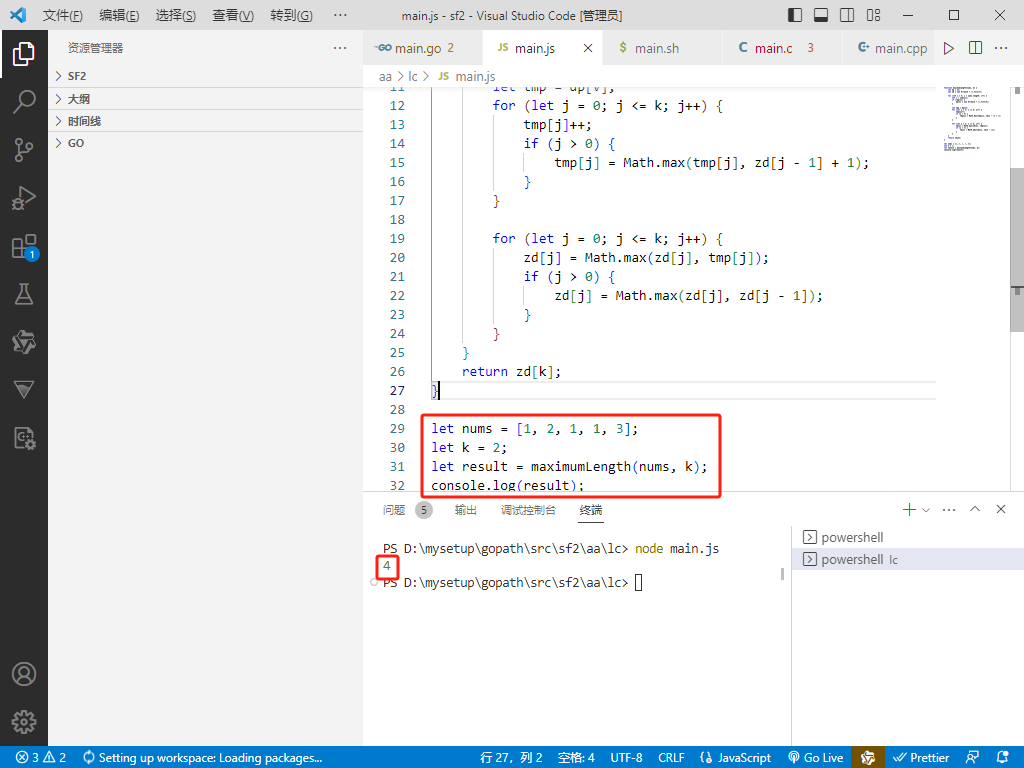Screen dimensions: 1024x768
Task: Expand the 时间线 timeline section
Action: pyautogui.click(x=206, y=121)
